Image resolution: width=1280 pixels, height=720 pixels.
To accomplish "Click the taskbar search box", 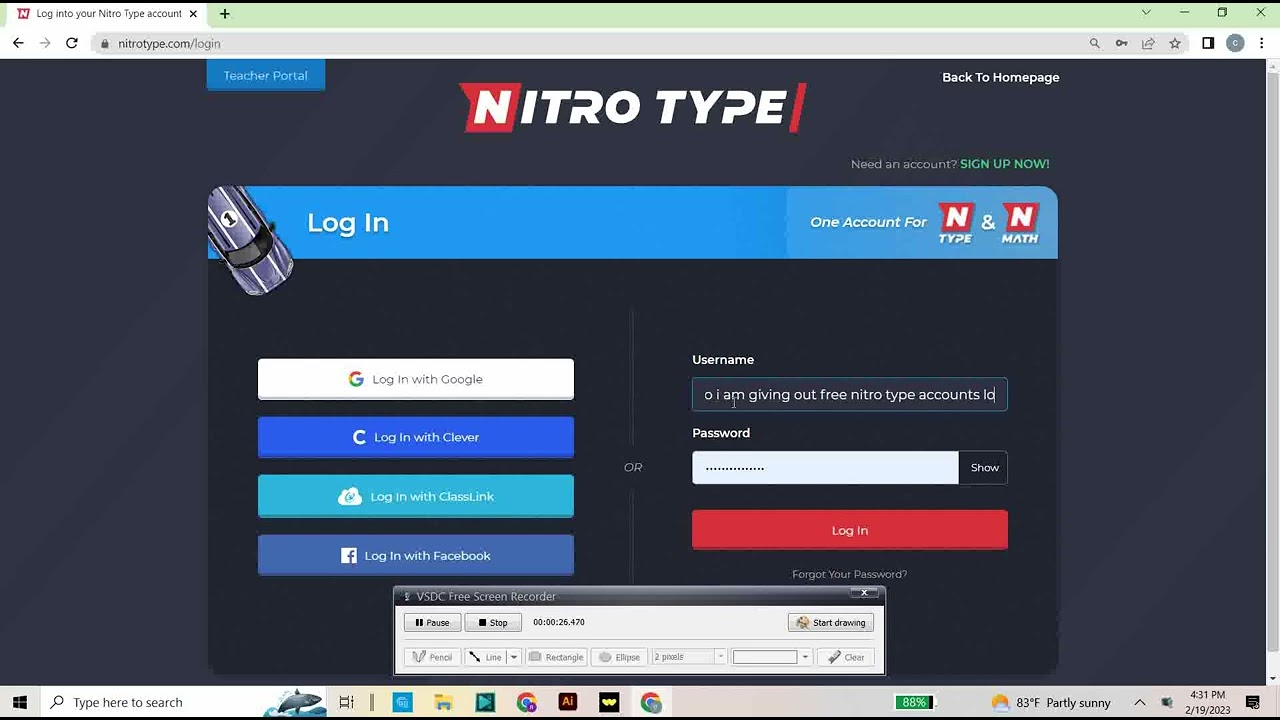I will (x=185, y=702).
